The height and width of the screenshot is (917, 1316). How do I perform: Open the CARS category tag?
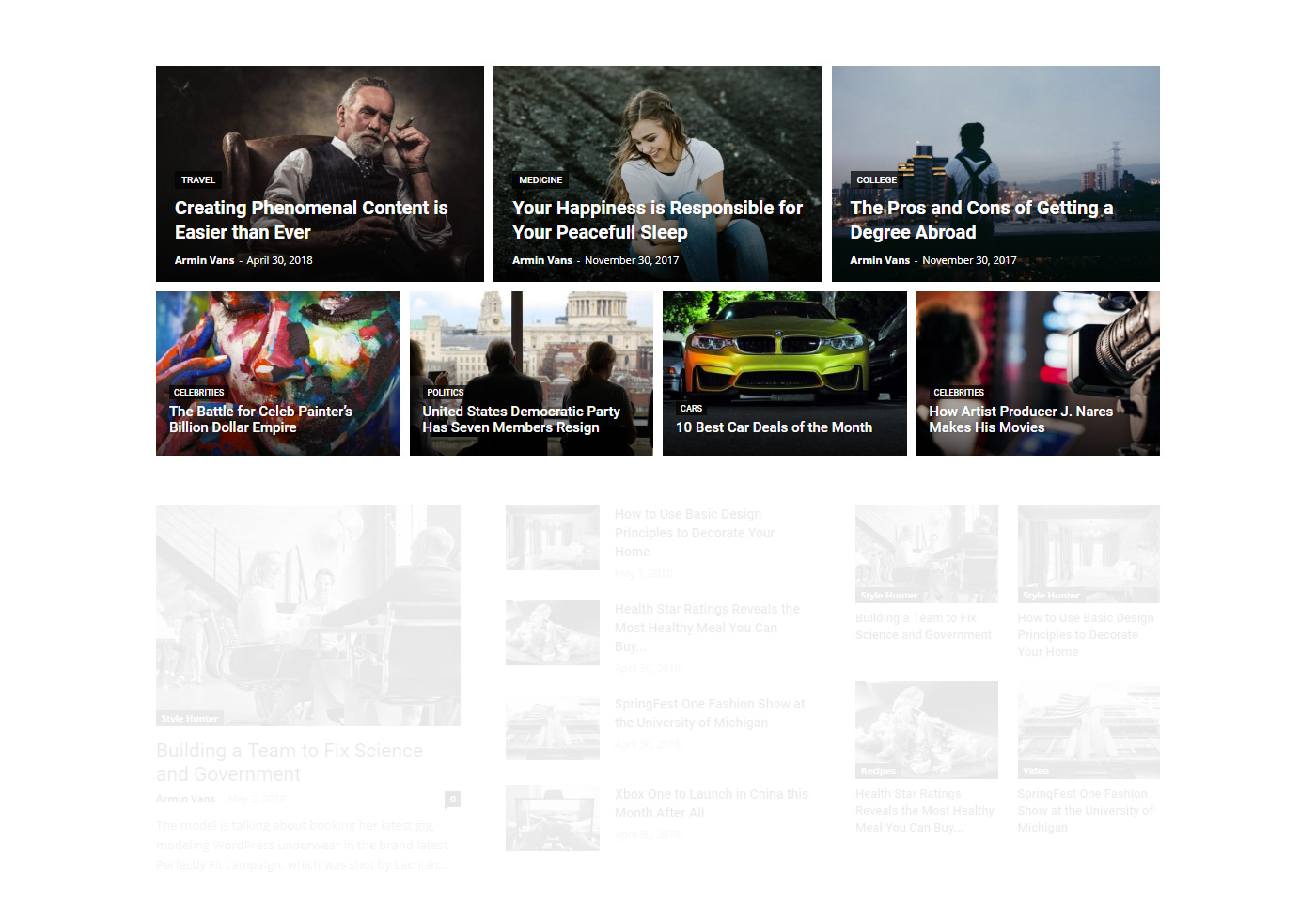pyautogui.click(x=691, y=409)
